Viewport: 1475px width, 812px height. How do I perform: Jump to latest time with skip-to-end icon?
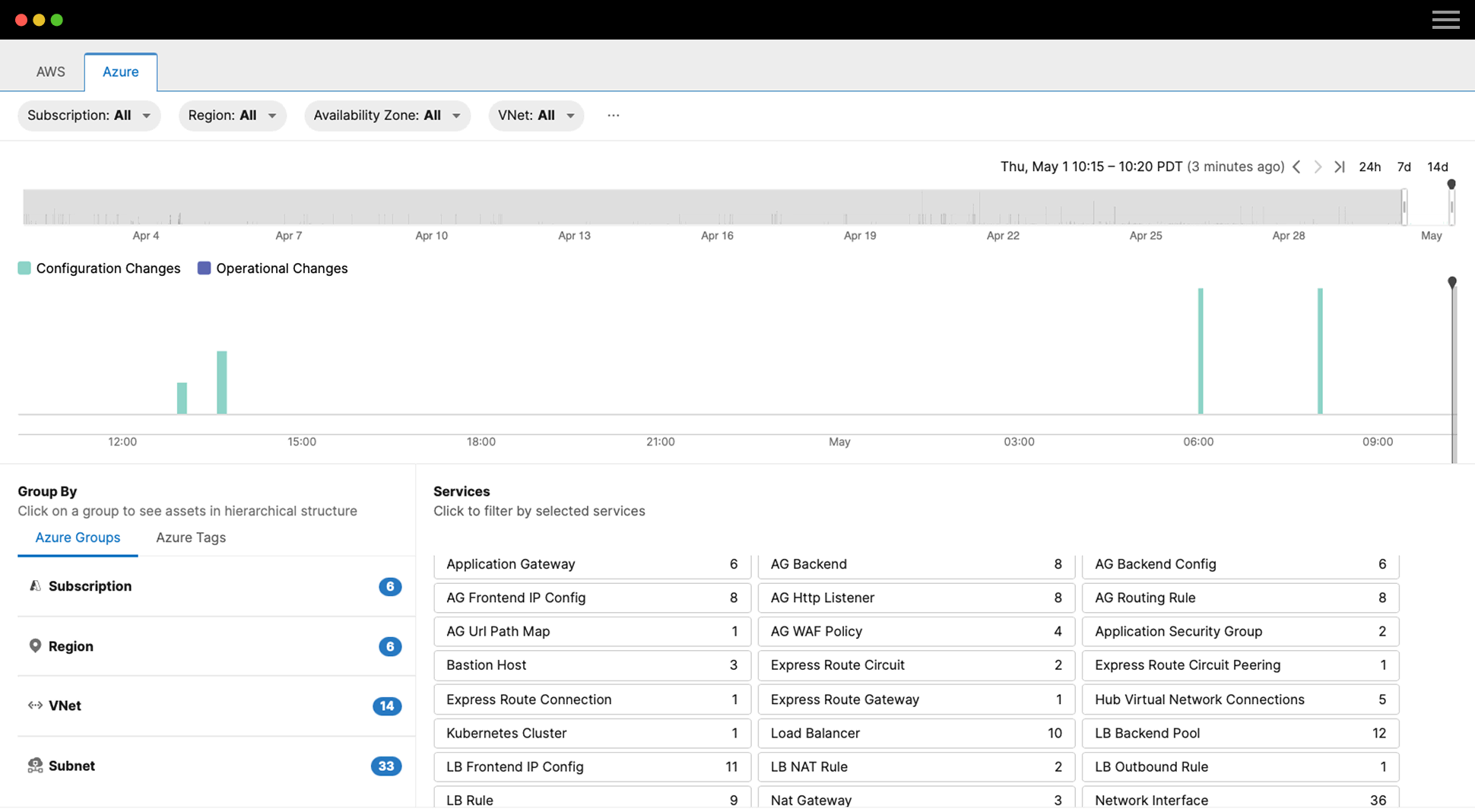[x=1340, y=167]
